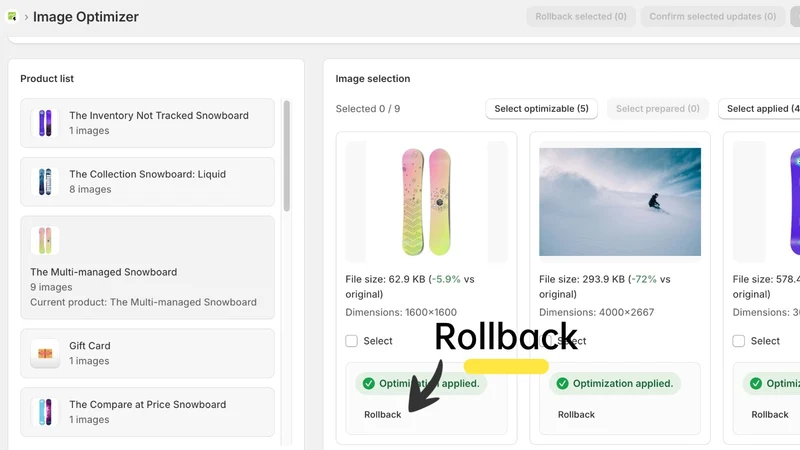Screen dimensions: 800x450
Task: Rollback the 4000×2667 mountain image
Action: pyautogui.click(x=576, y=415)
